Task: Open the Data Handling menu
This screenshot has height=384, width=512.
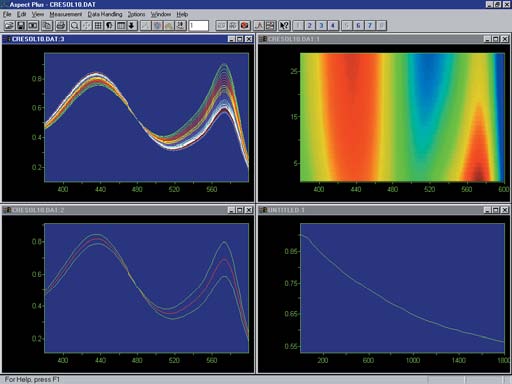Action: [x=105, y=14]
